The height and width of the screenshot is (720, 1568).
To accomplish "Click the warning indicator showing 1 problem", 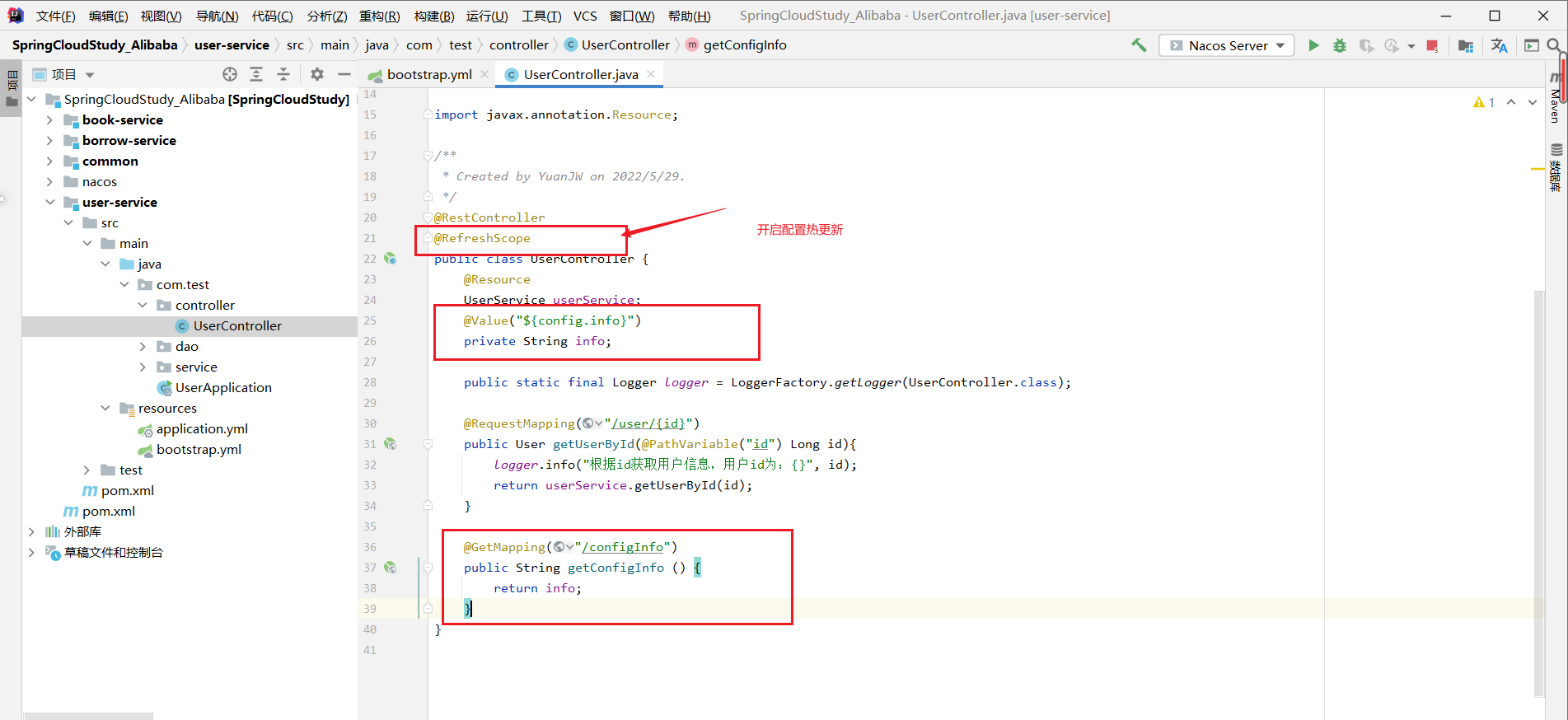I will 1483,102.
